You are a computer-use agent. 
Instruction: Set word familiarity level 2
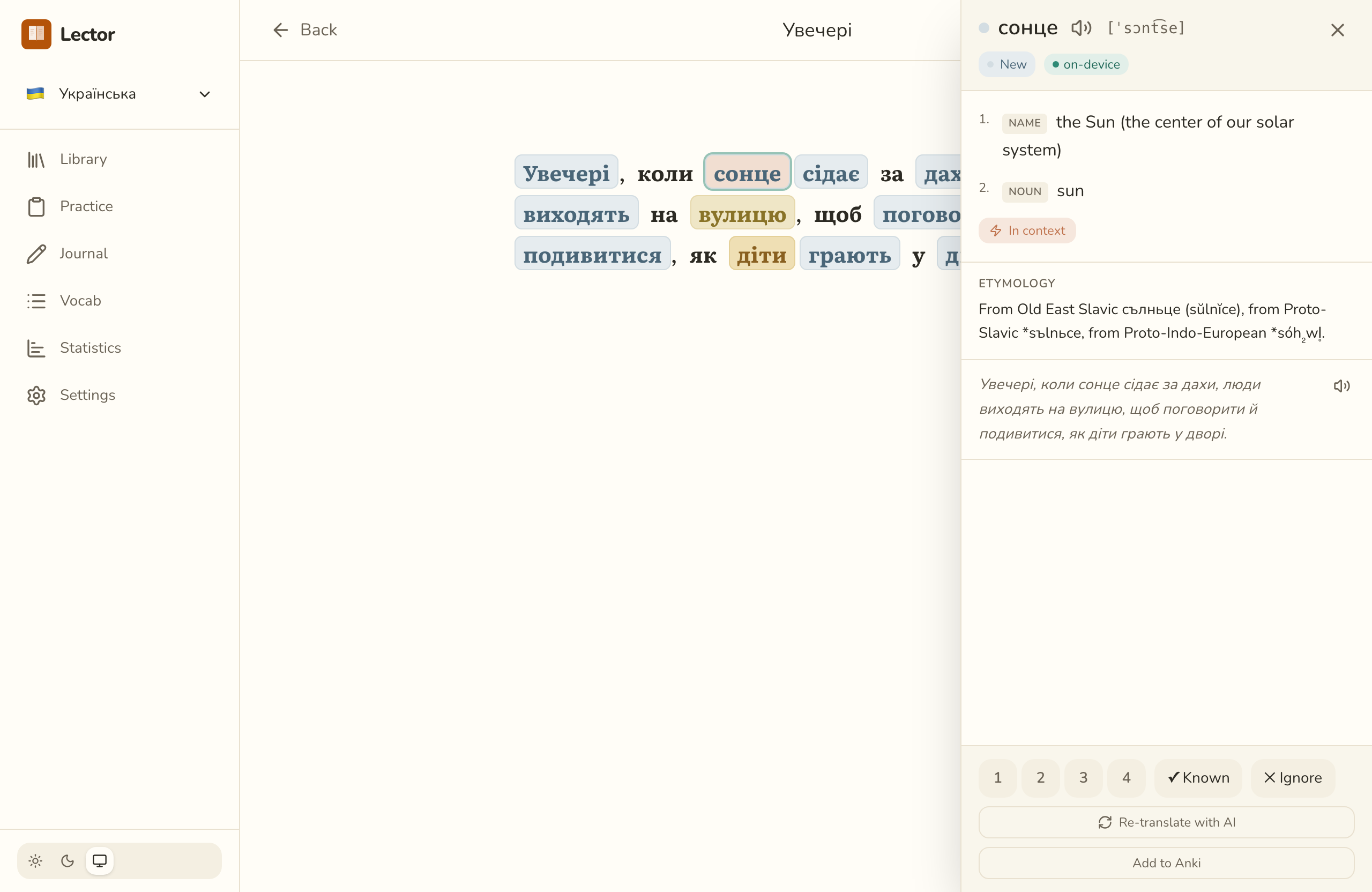(1041, 778)
